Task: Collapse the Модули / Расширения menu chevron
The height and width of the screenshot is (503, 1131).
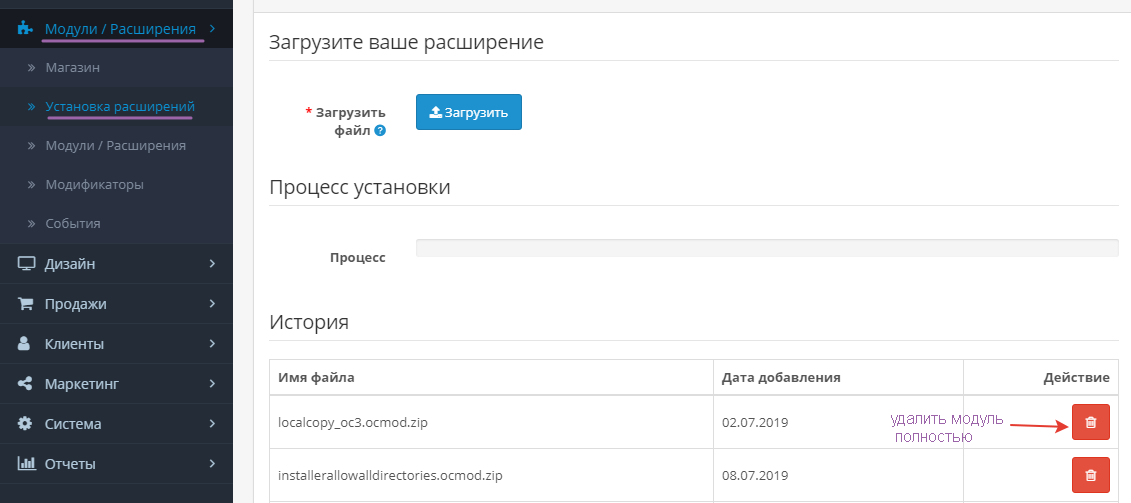Action: (x=212, y=29)
